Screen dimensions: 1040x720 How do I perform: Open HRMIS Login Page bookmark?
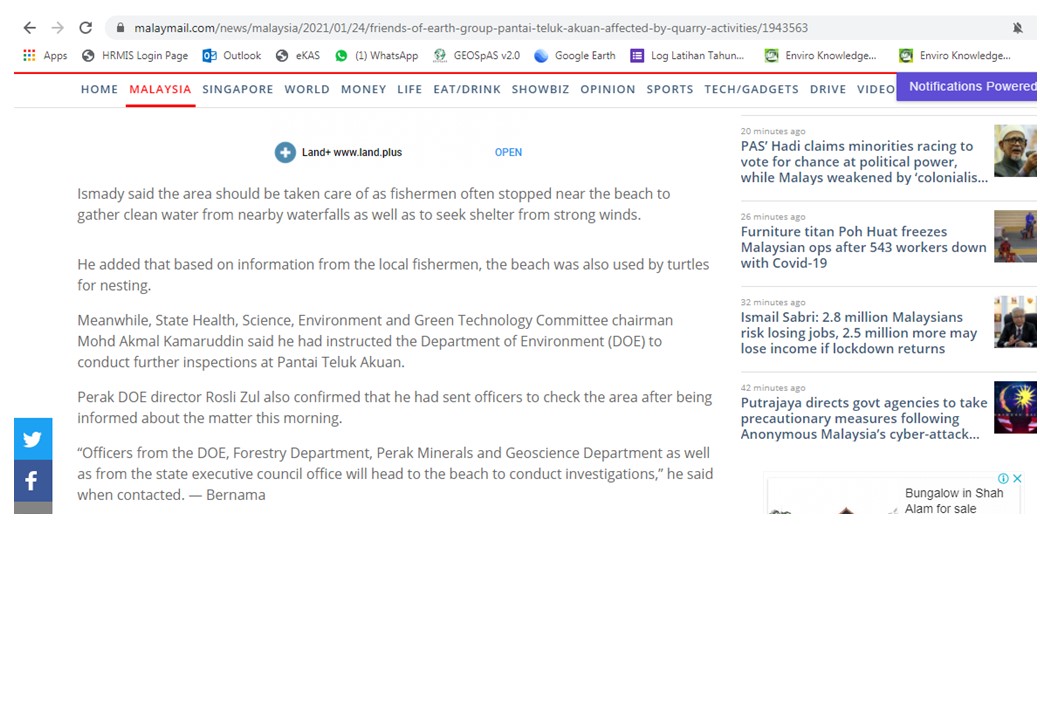135,56
